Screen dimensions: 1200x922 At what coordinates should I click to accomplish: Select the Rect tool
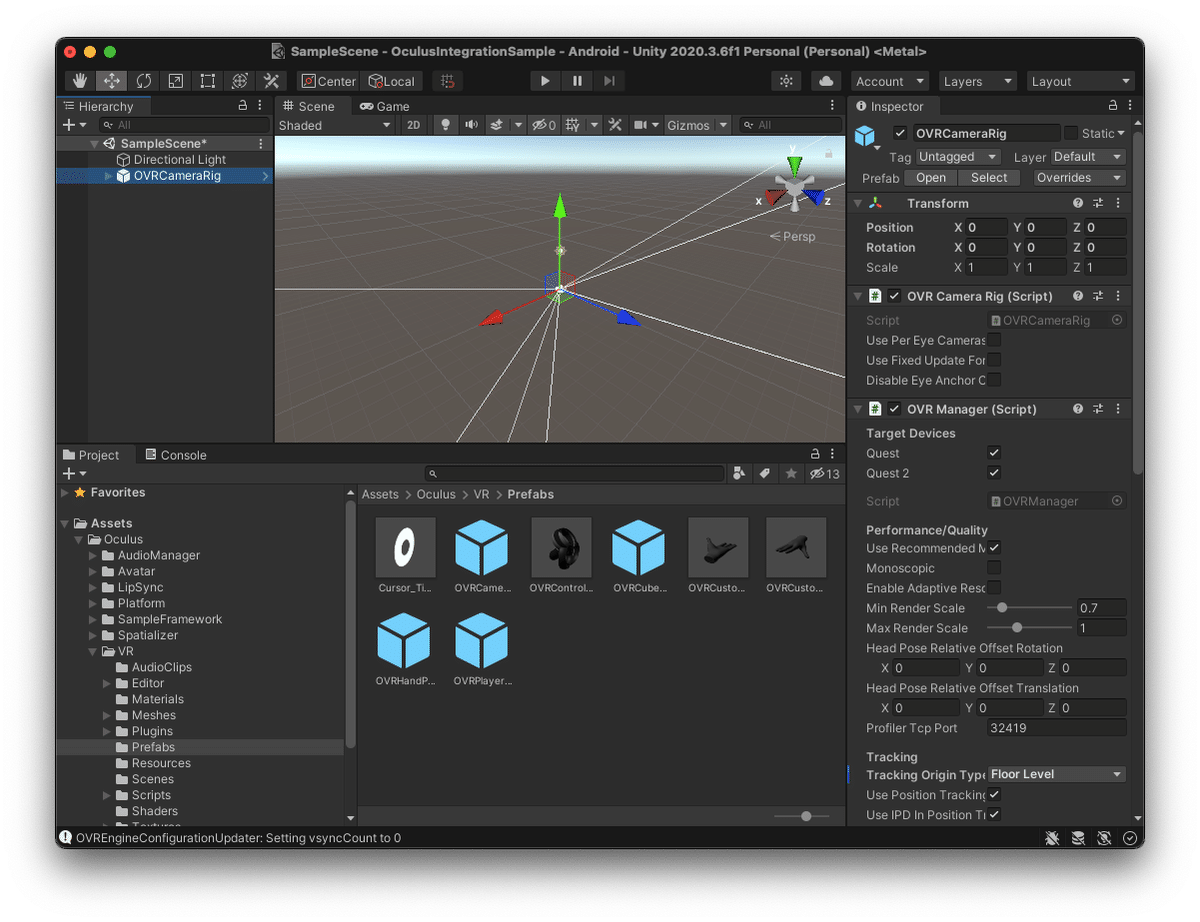208,81
